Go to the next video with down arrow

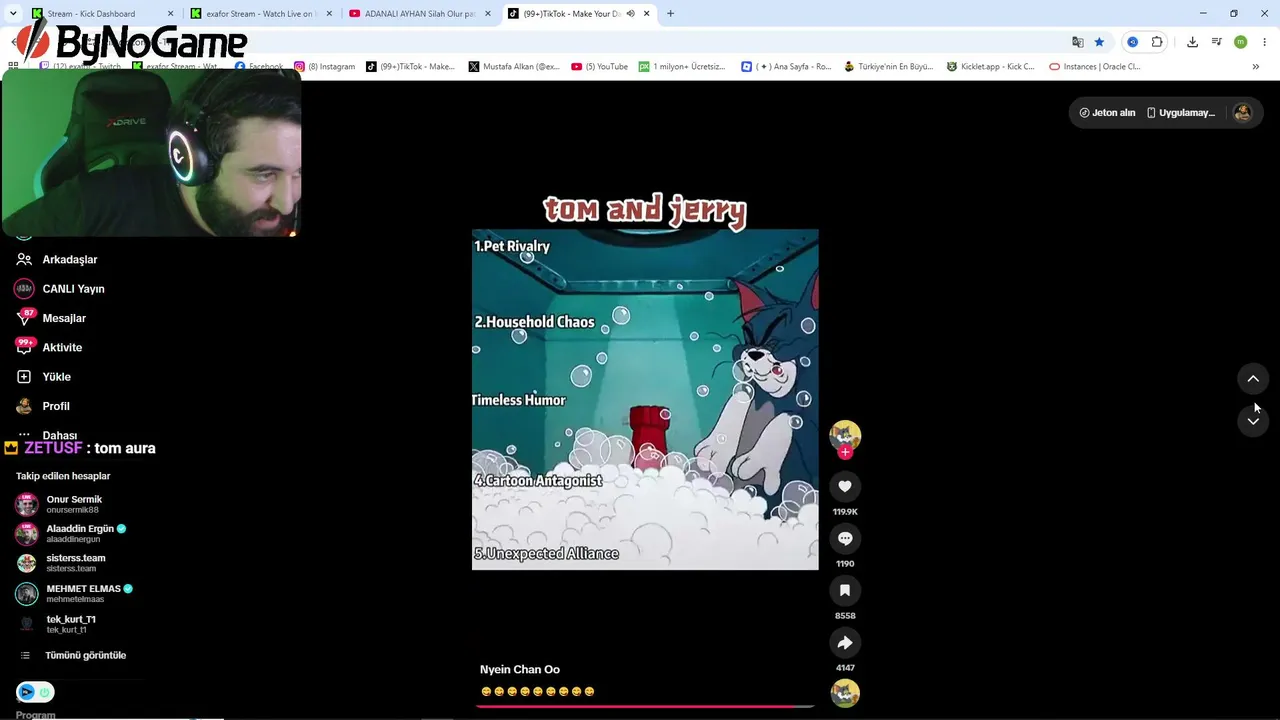(1253, 421)
